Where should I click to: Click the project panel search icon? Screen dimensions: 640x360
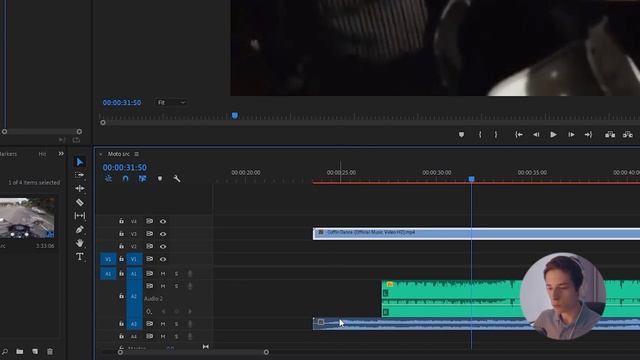(x=4, y=351)
